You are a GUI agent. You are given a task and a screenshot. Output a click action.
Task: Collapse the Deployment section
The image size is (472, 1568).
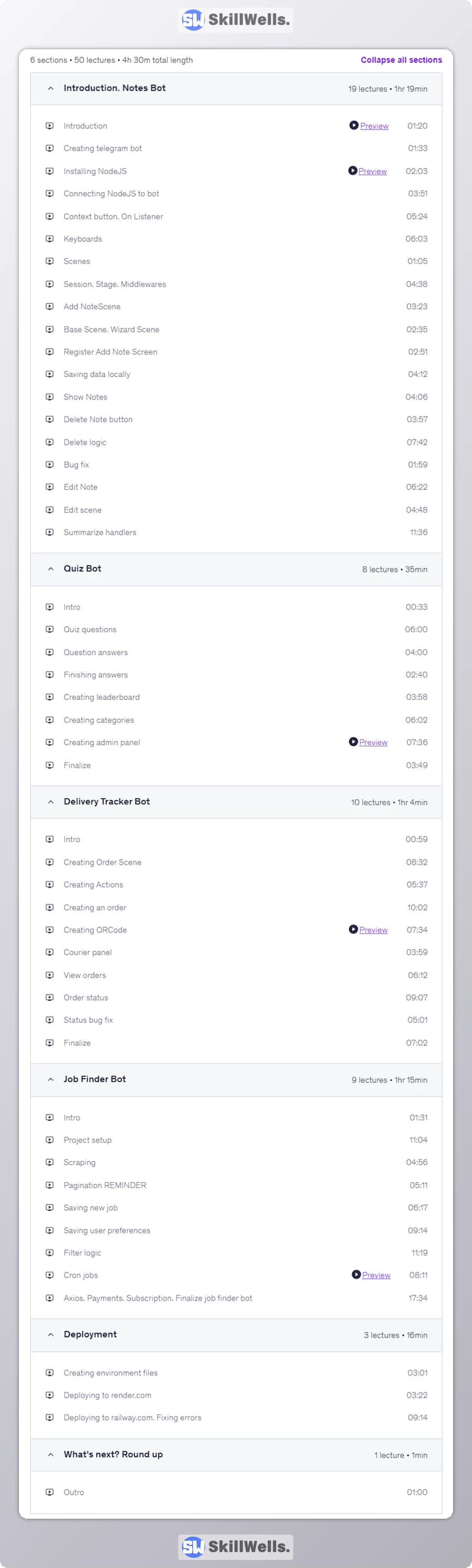(x=51, y=1334)
